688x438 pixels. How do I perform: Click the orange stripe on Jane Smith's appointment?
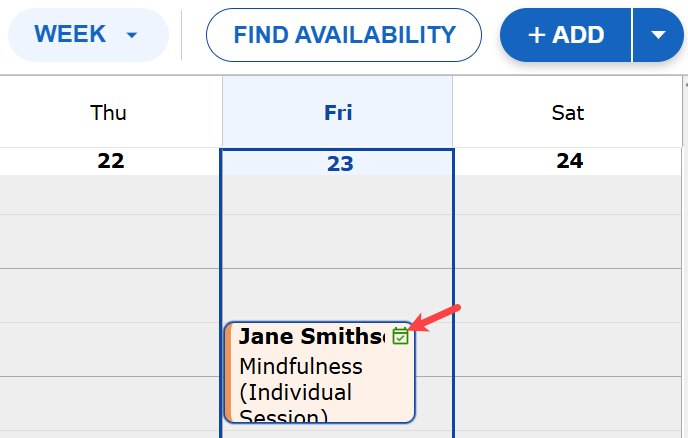point(228,373)
